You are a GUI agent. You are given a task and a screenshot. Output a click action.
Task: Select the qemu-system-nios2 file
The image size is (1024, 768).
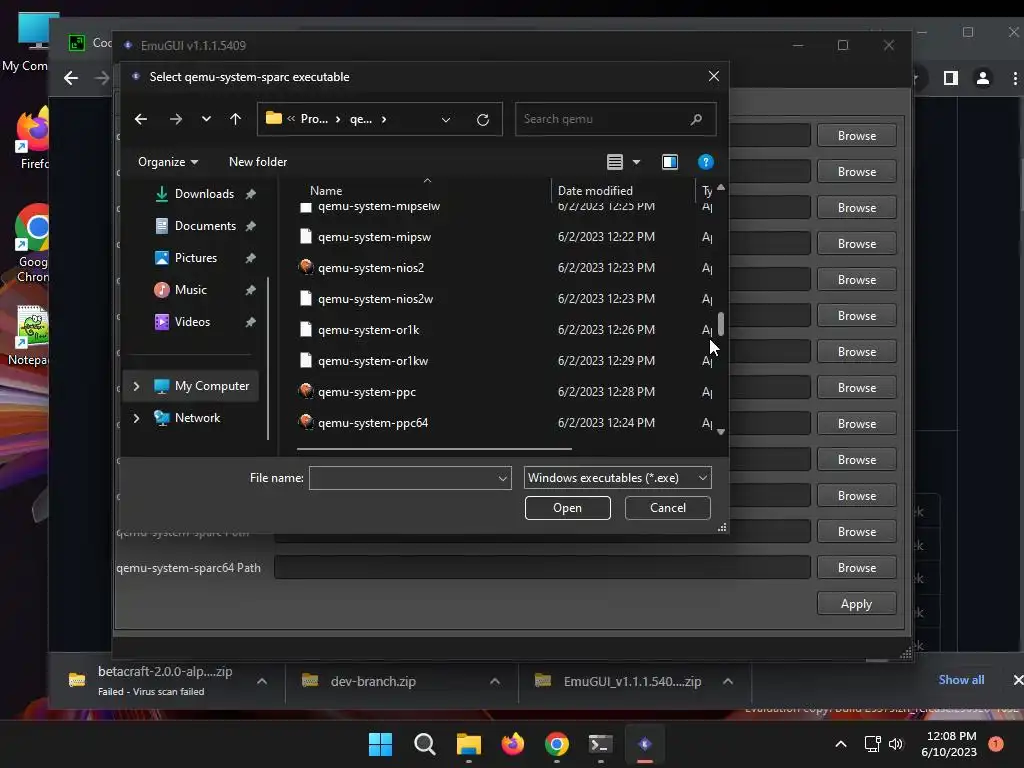coord(371,268)
